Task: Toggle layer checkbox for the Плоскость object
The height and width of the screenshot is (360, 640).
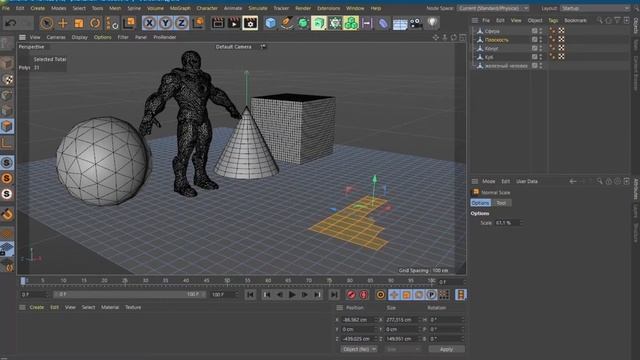Action: [x=534, y=39]
